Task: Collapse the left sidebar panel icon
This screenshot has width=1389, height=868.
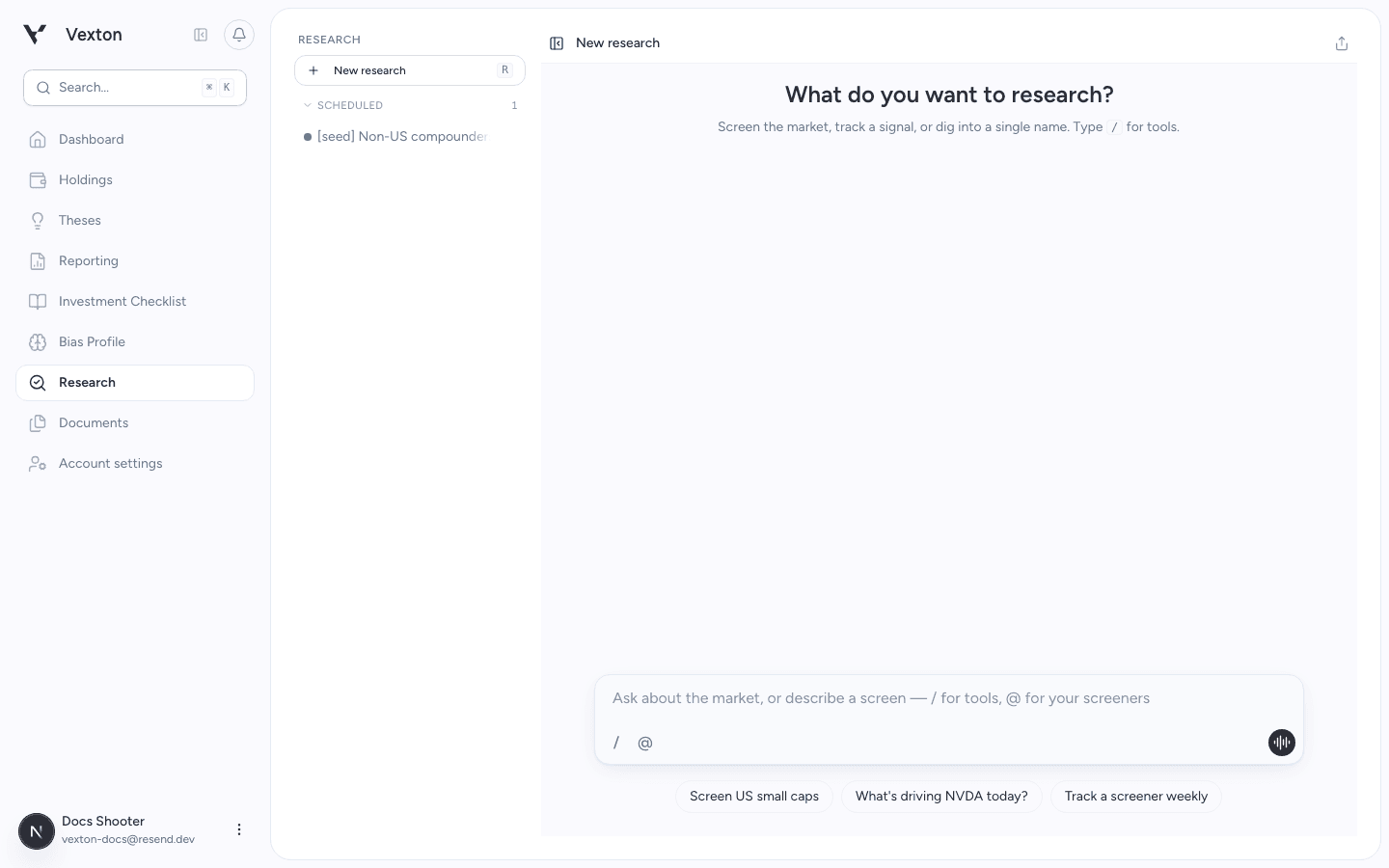Action: (x=201, y=35)
